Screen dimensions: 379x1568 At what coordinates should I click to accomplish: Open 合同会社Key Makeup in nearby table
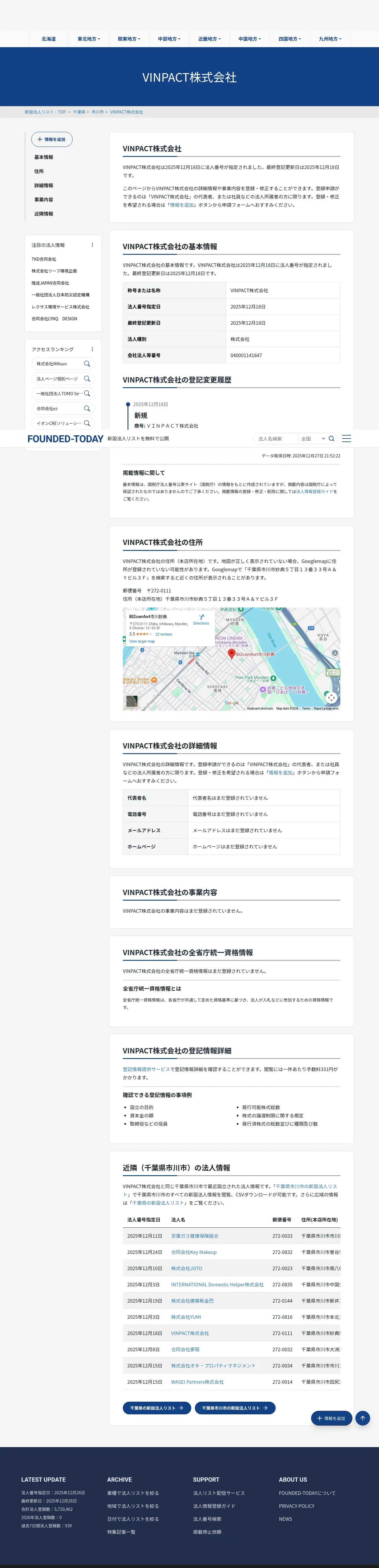click(194, 1252)
